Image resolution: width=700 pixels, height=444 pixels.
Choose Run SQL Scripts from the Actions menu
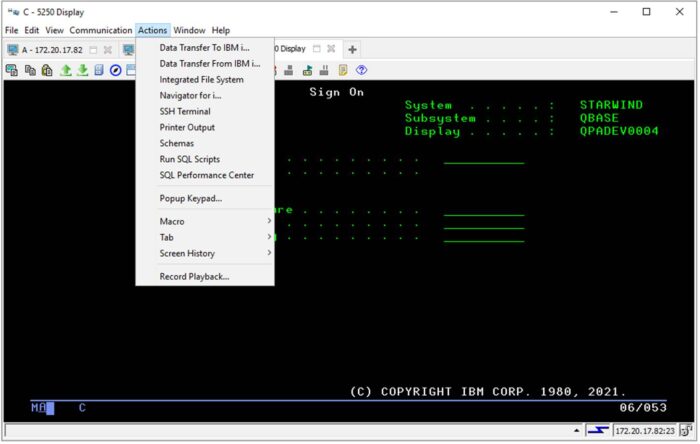(190, 159)
